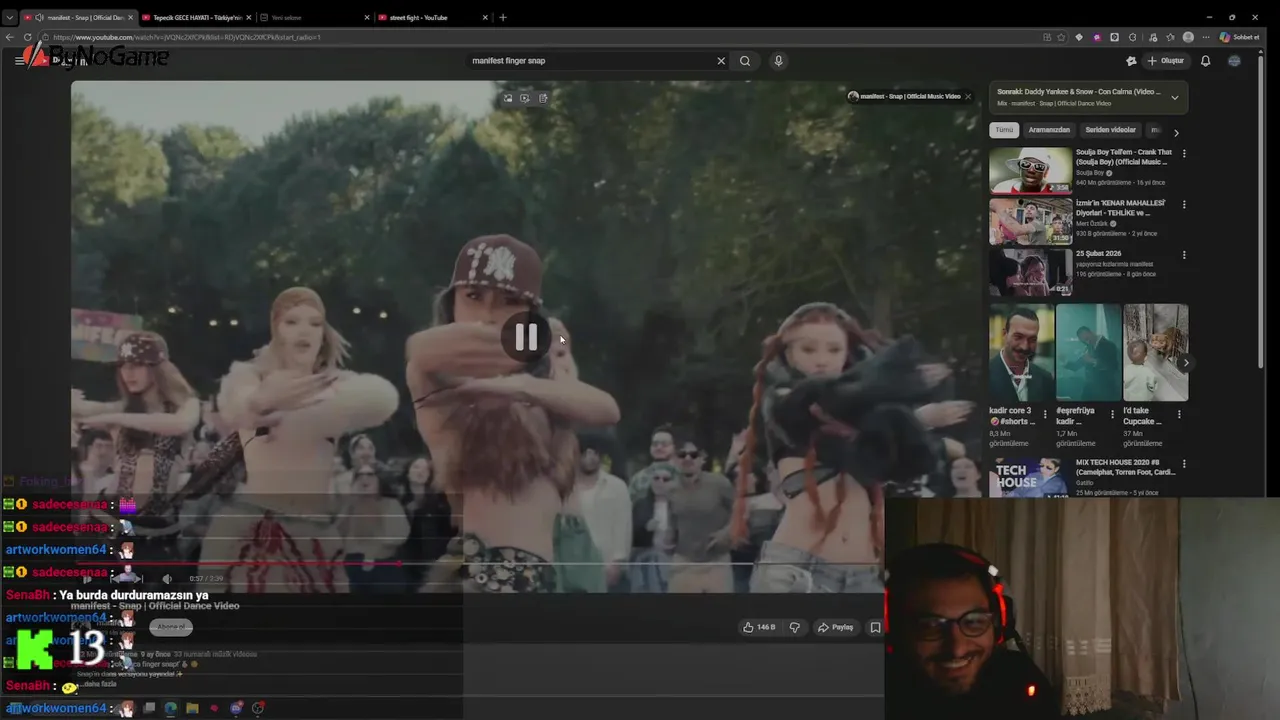Mute the video with speaker icon
This screenshot has height=720, width=1280.
(x=167, y=578)
